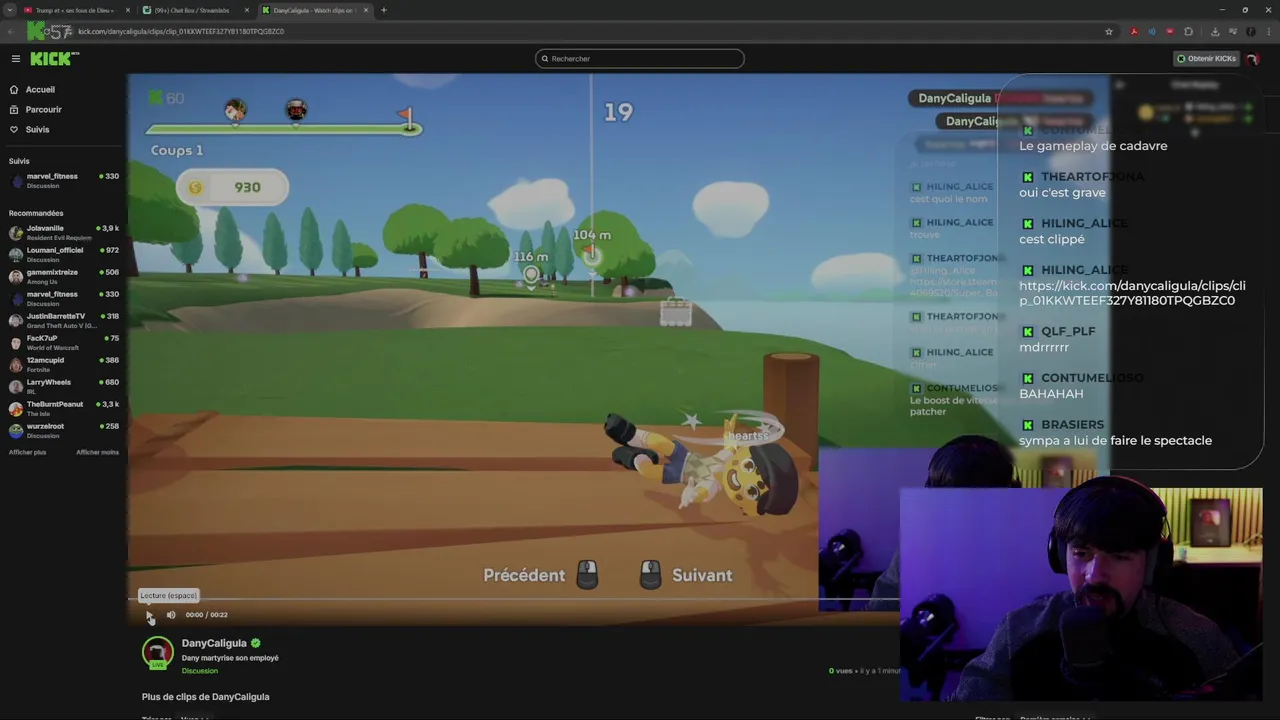
Task: Click the Suivant mouse-button prompt in clip
Action: [x=686, y=575]
